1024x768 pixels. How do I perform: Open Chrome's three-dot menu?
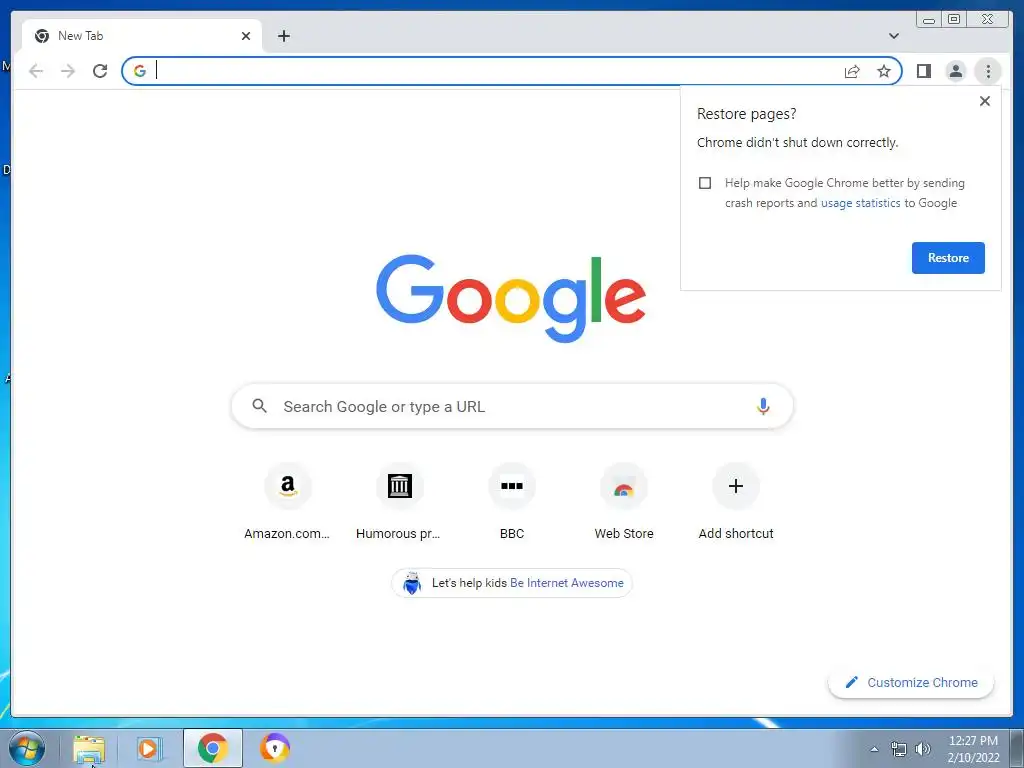(x=988, y=71)
